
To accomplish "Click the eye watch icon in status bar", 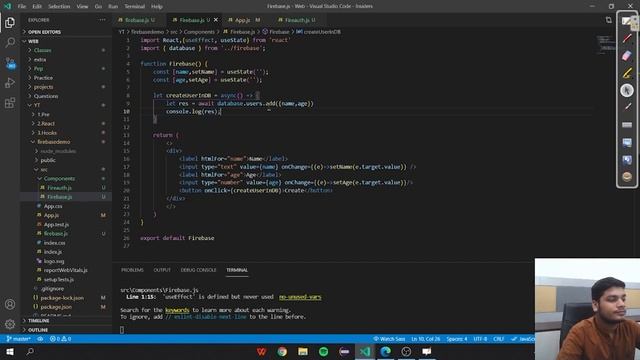I will [40, 339].
